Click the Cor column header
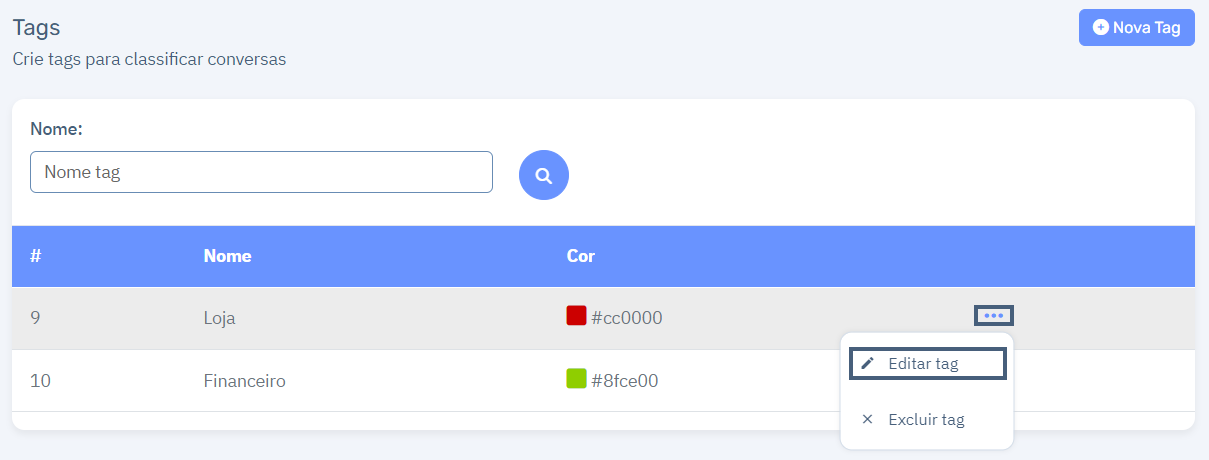Viewport: 1209px width, 460px height. tap(581, 256)
